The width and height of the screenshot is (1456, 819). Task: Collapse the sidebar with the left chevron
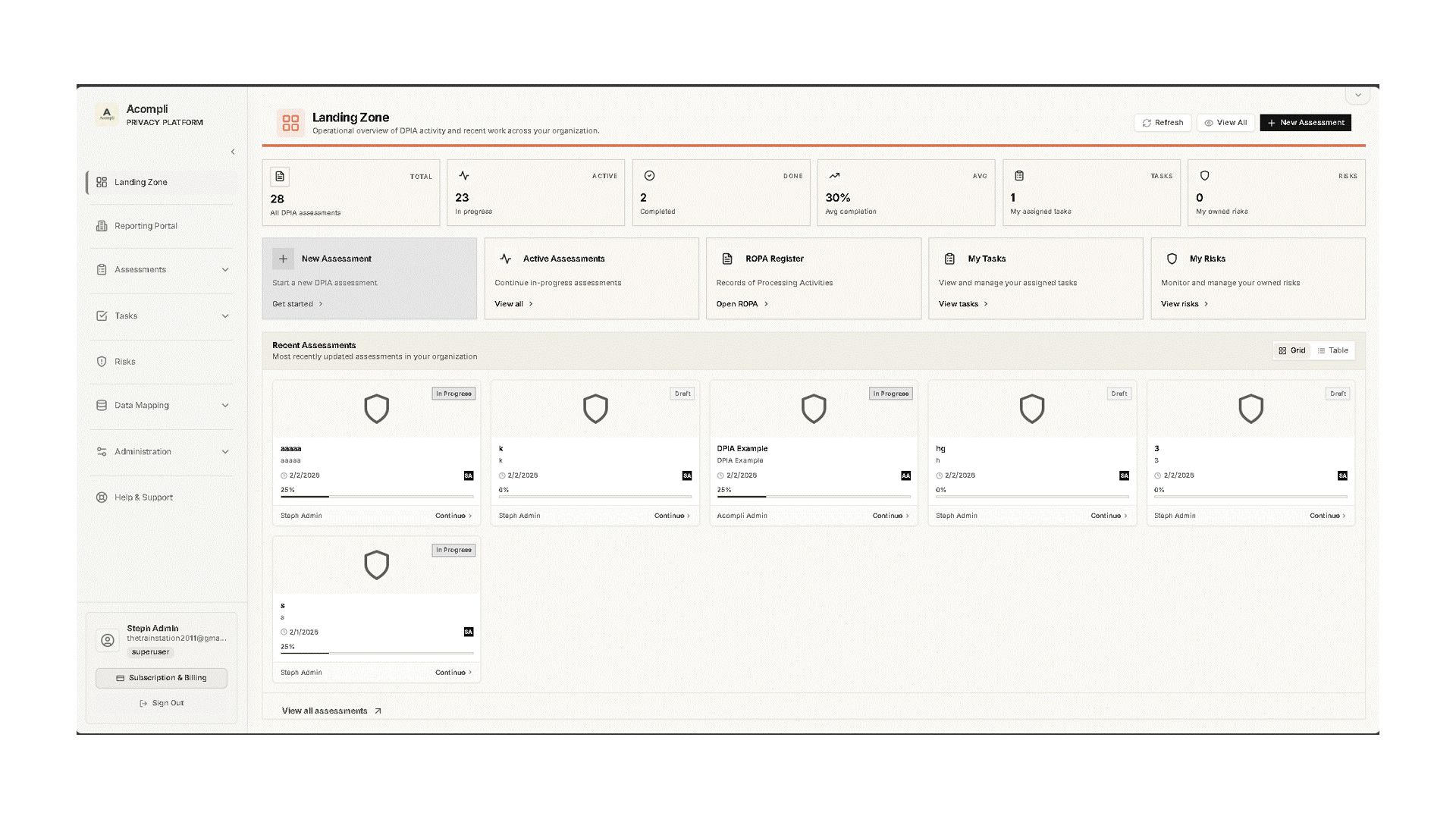(233, 152)
